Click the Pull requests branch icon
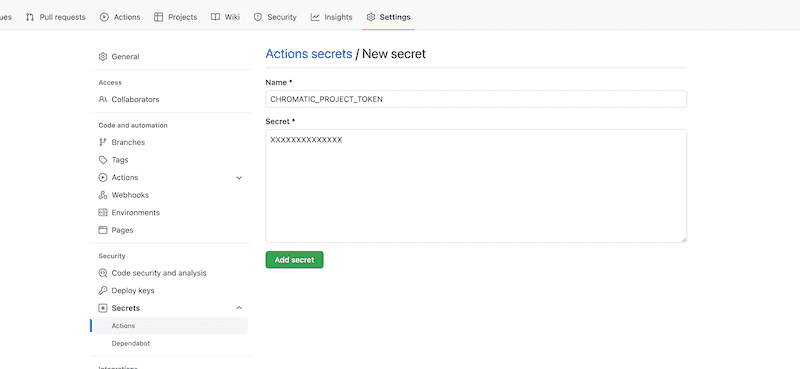The width and height of the screenshot is (800, 369). (30, 17)
